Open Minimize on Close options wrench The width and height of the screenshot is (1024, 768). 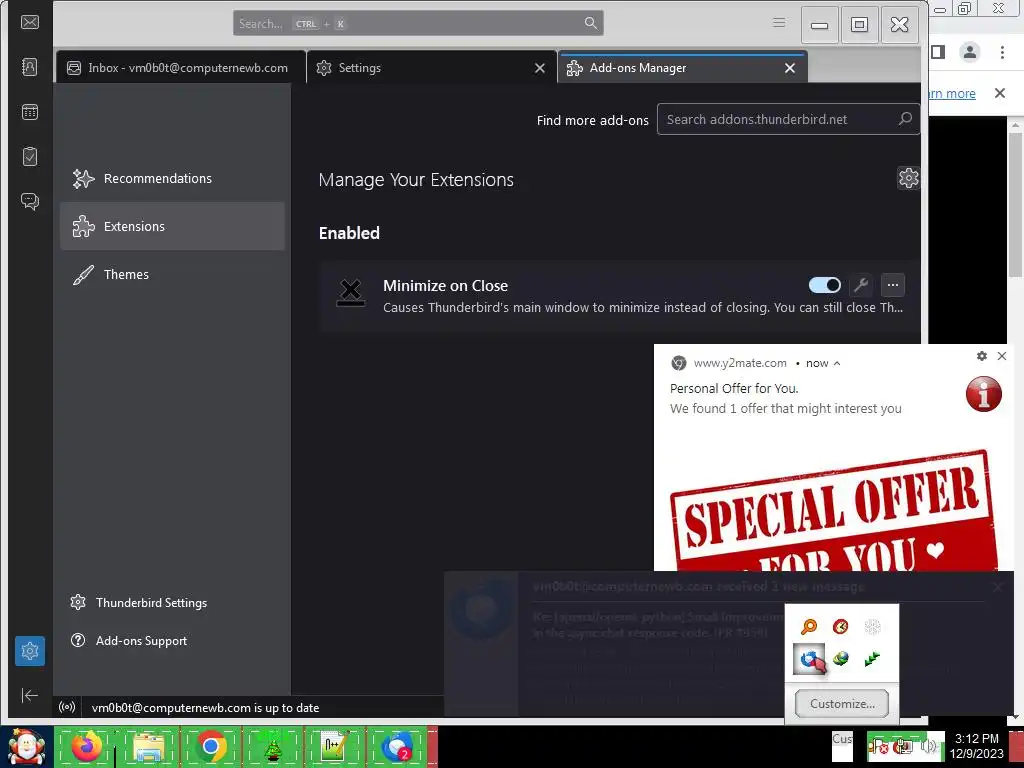861,285
